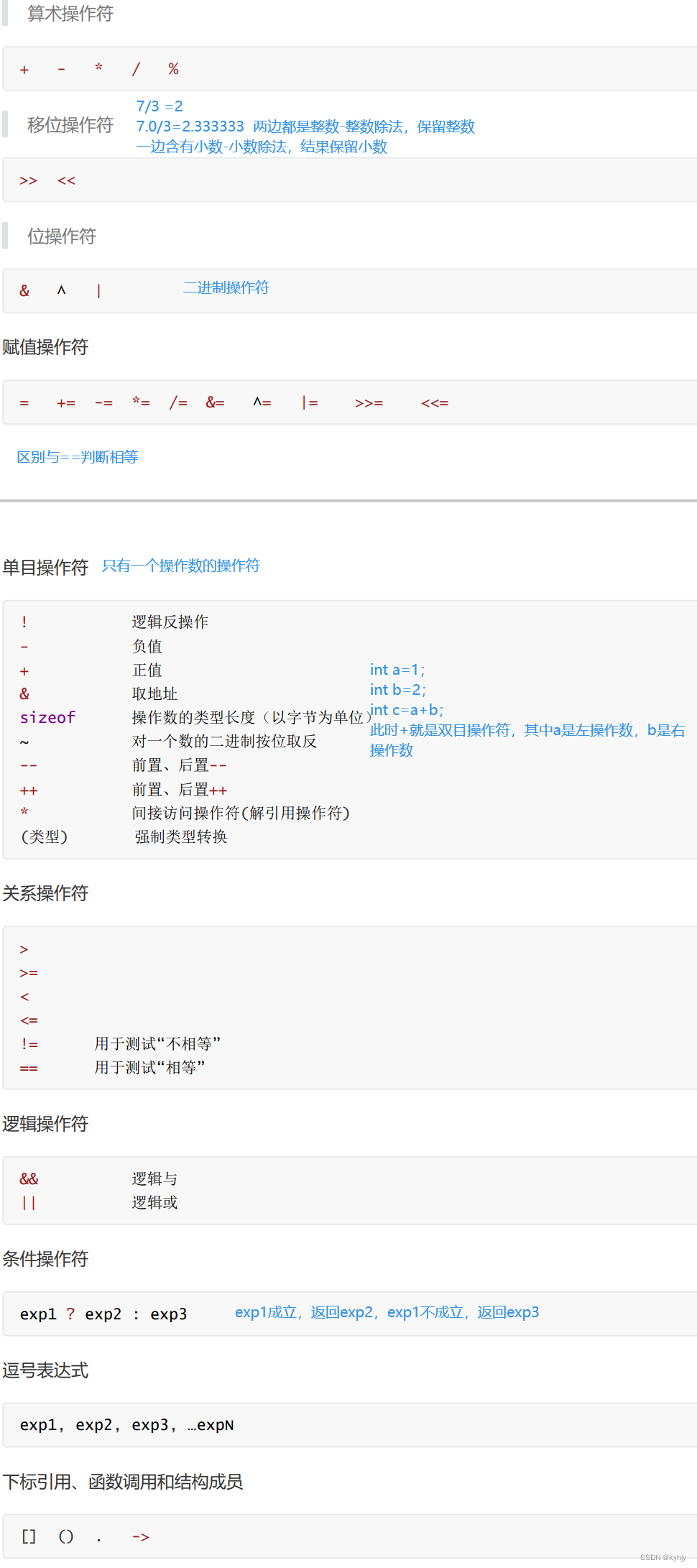Image resolution: width=697 pixels, height=1568 pixels.
Task: Click the text 操作数的类型长度（以字节为单位）
Action: (x=251, y=717)
